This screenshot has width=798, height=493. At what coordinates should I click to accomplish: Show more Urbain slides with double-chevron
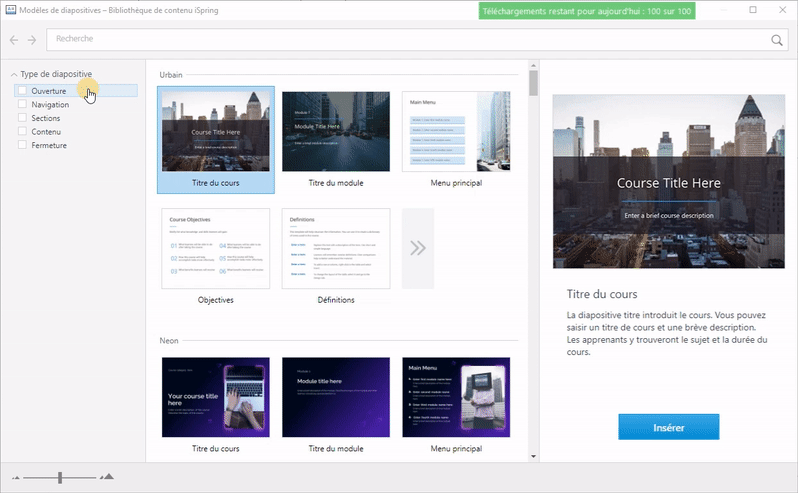tap(418, 248)
